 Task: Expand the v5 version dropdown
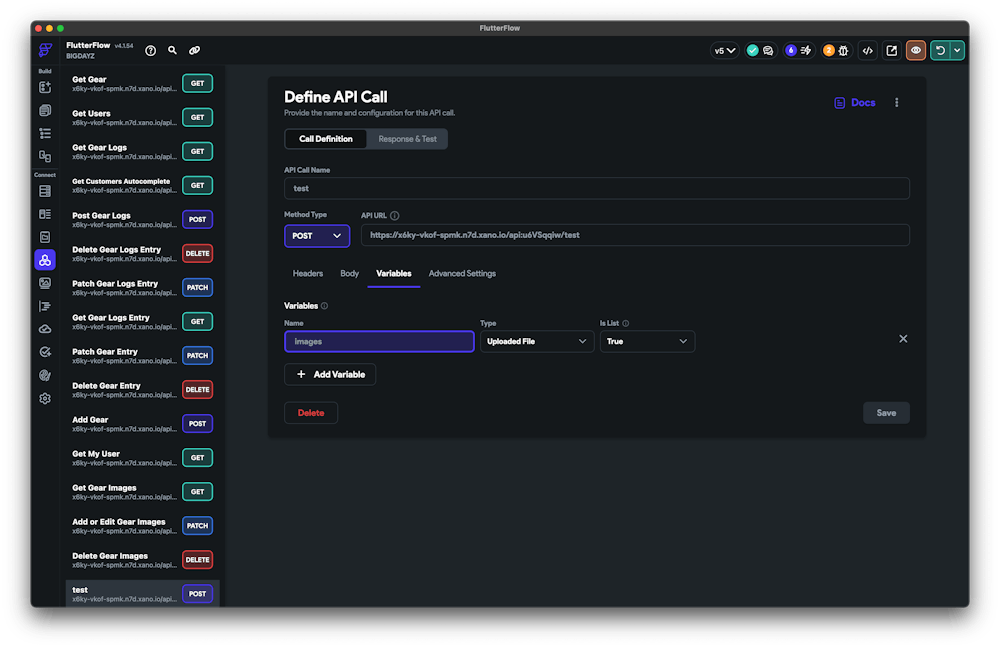[724, 50]
